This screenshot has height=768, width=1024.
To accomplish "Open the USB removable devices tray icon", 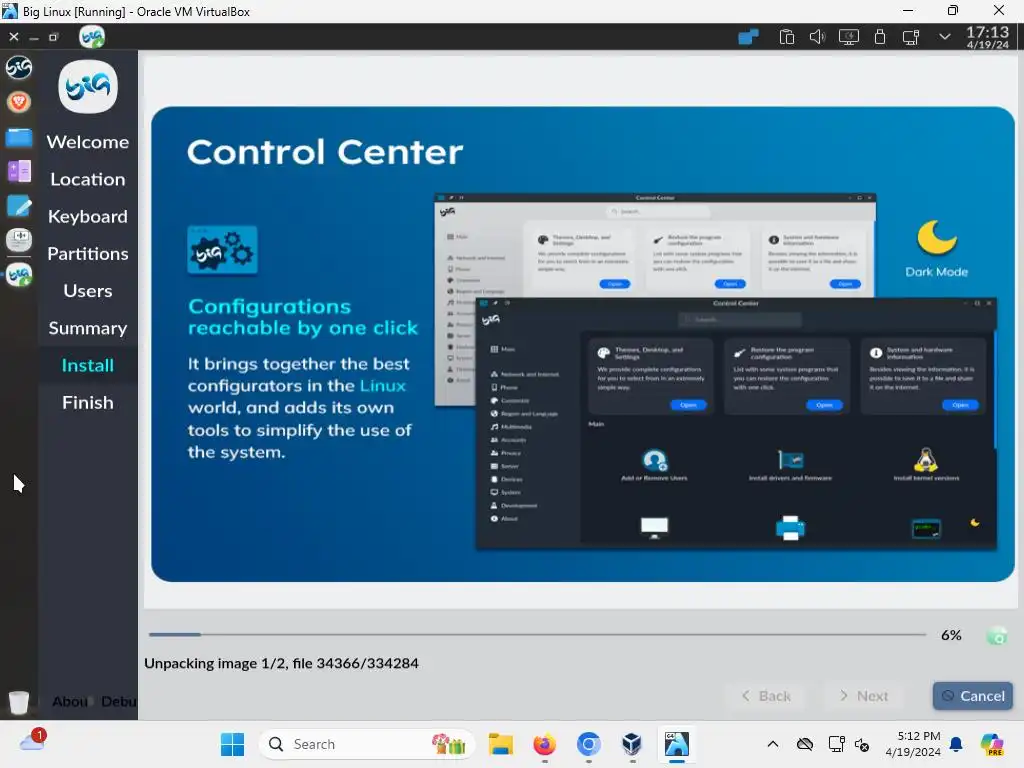I will 880,37.
